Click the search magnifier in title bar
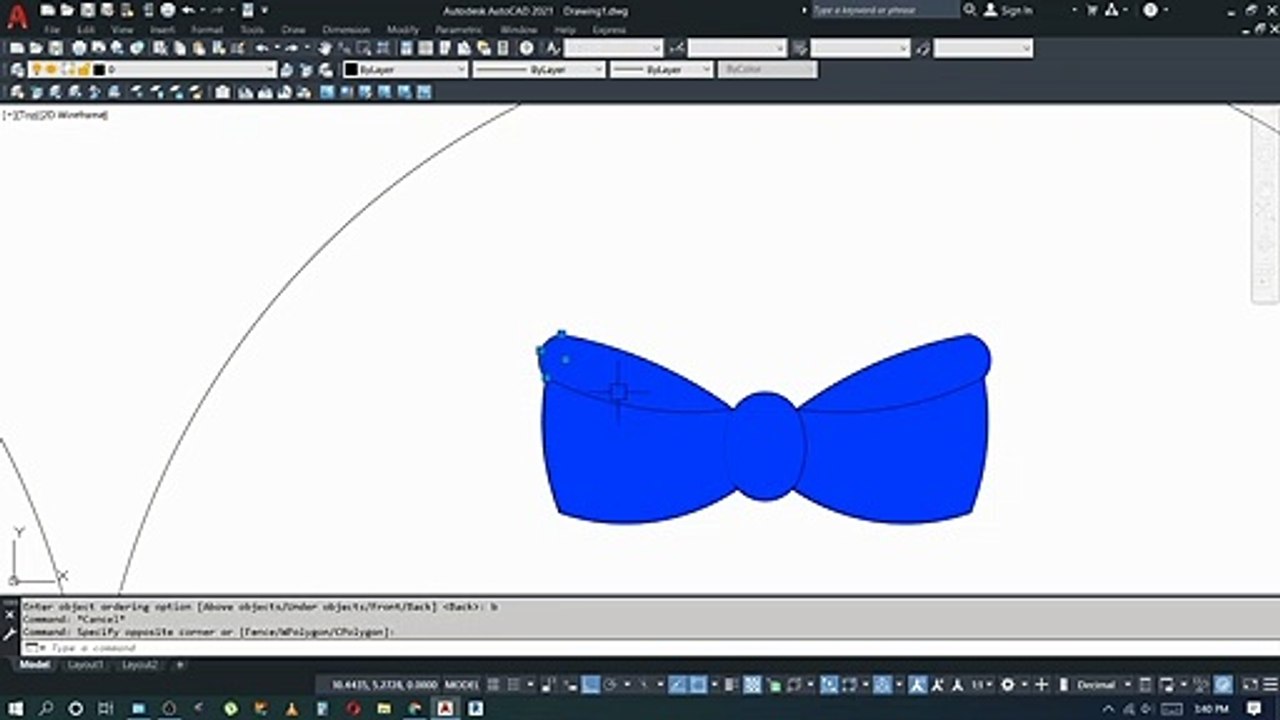Screen dimensions: 1280x720 tap(970, 10)
